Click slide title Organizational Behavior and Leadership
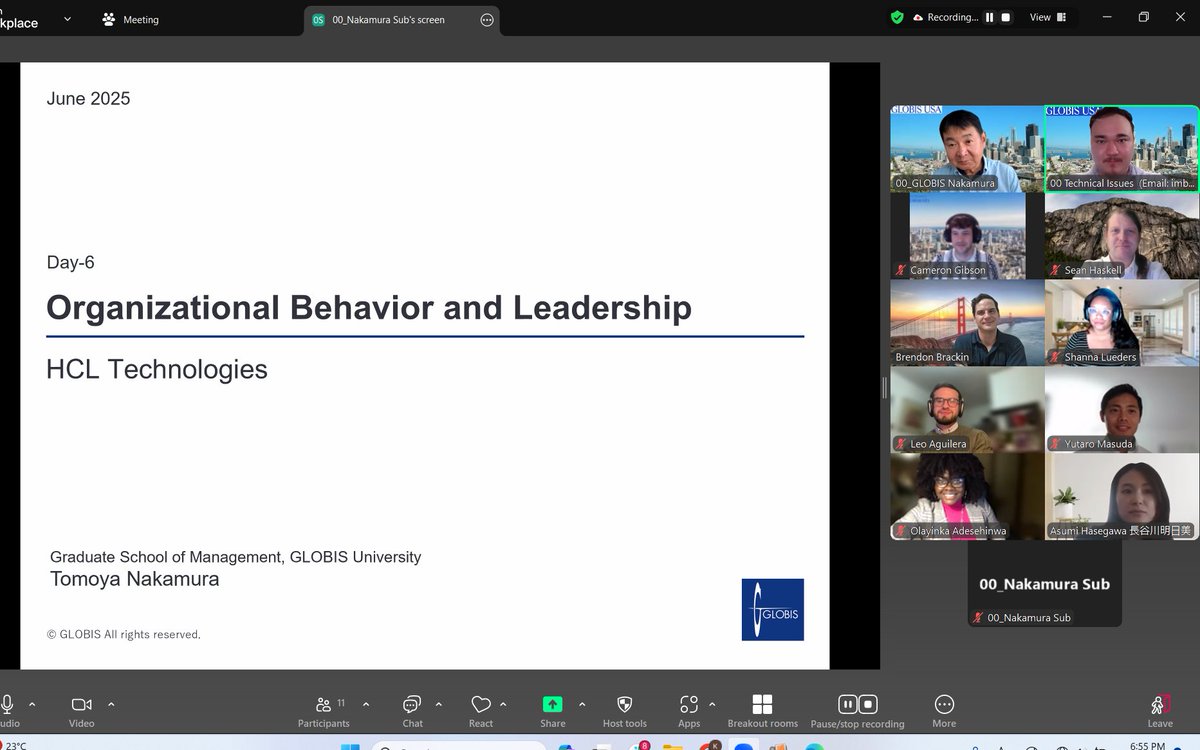 [369, 308]
